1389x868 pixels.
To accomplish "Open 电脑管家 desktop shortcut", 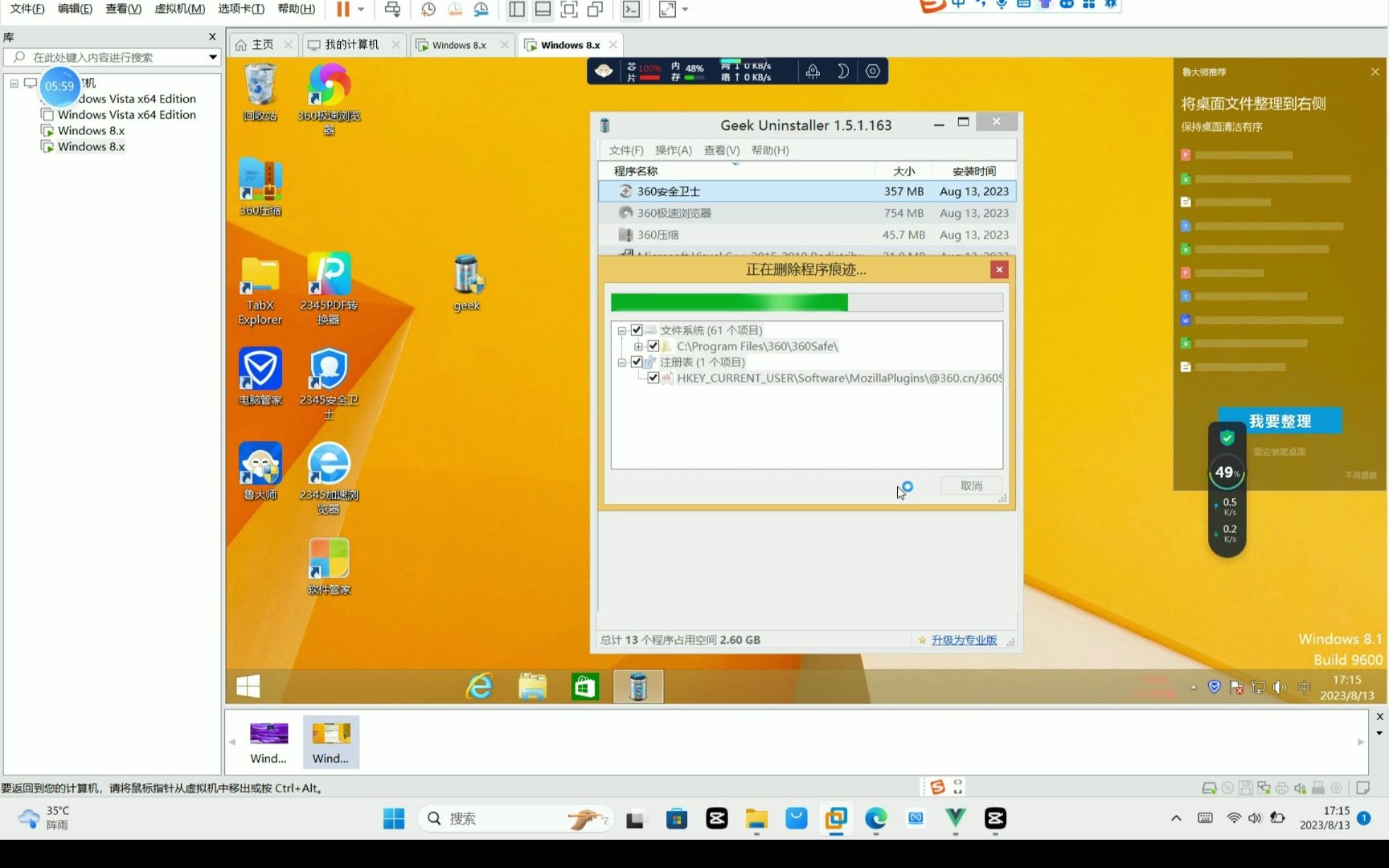I will click(x=260, y=376).
